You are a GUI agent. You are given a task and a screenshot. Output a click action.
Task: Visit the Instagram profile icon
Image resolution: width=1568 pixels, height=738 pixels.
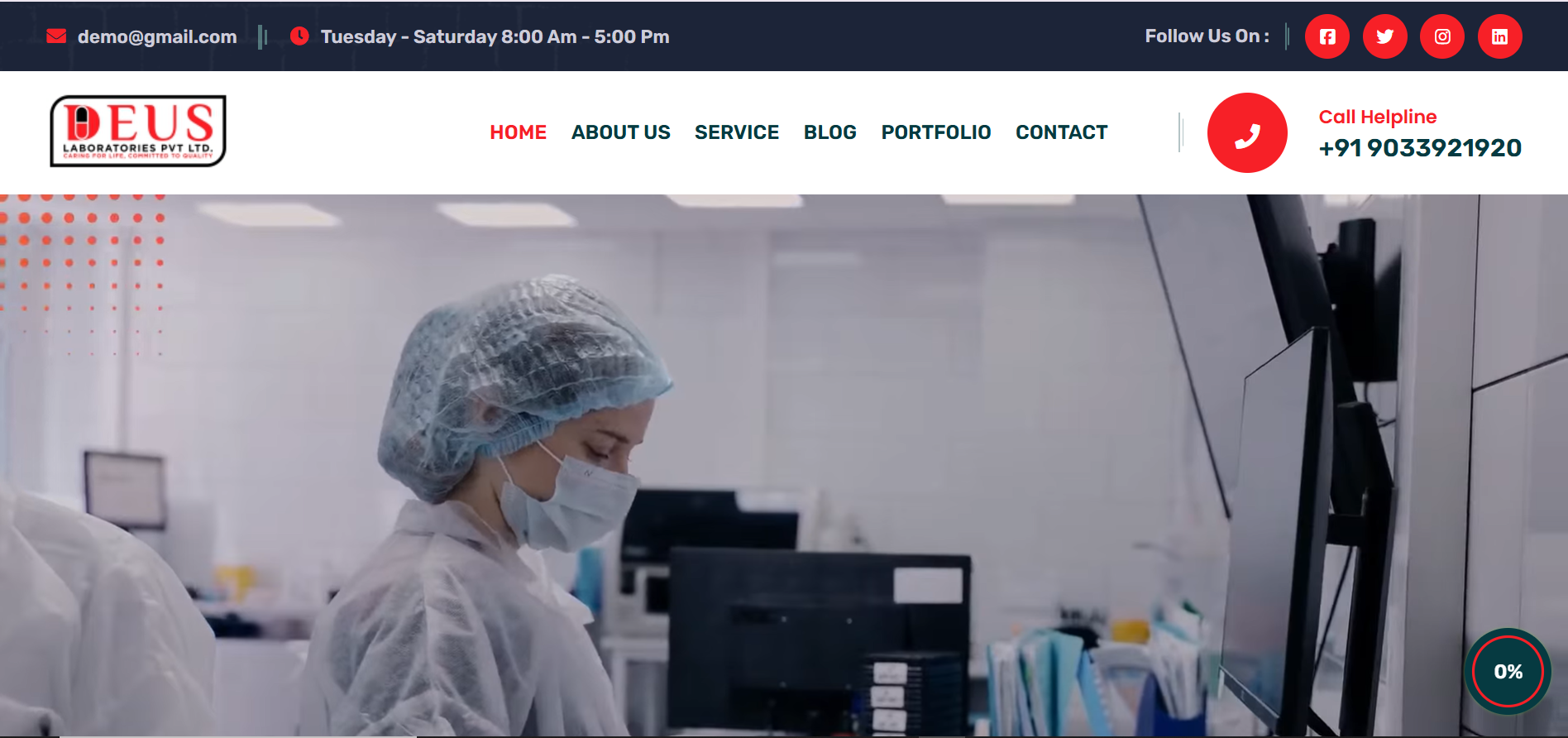[1441, 36]
